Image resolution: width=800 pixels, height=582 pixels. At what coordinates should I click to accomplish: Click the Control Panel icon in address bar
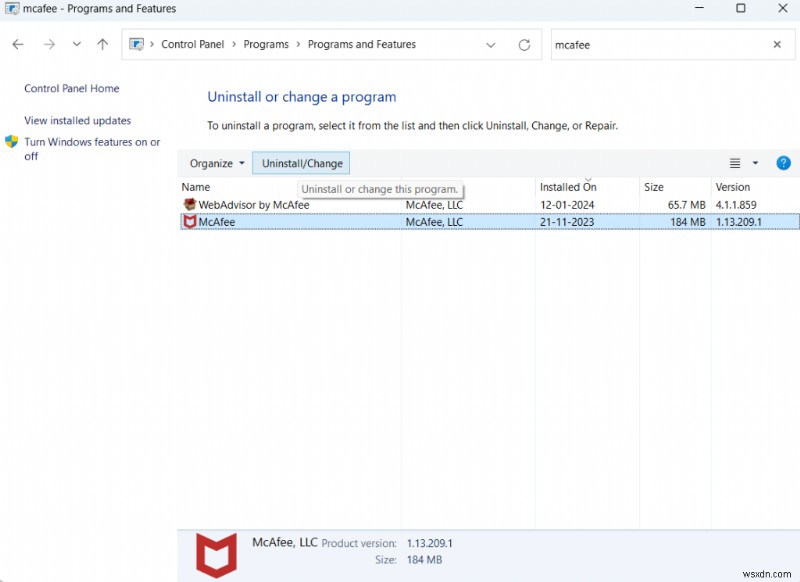tap(136, 44)
